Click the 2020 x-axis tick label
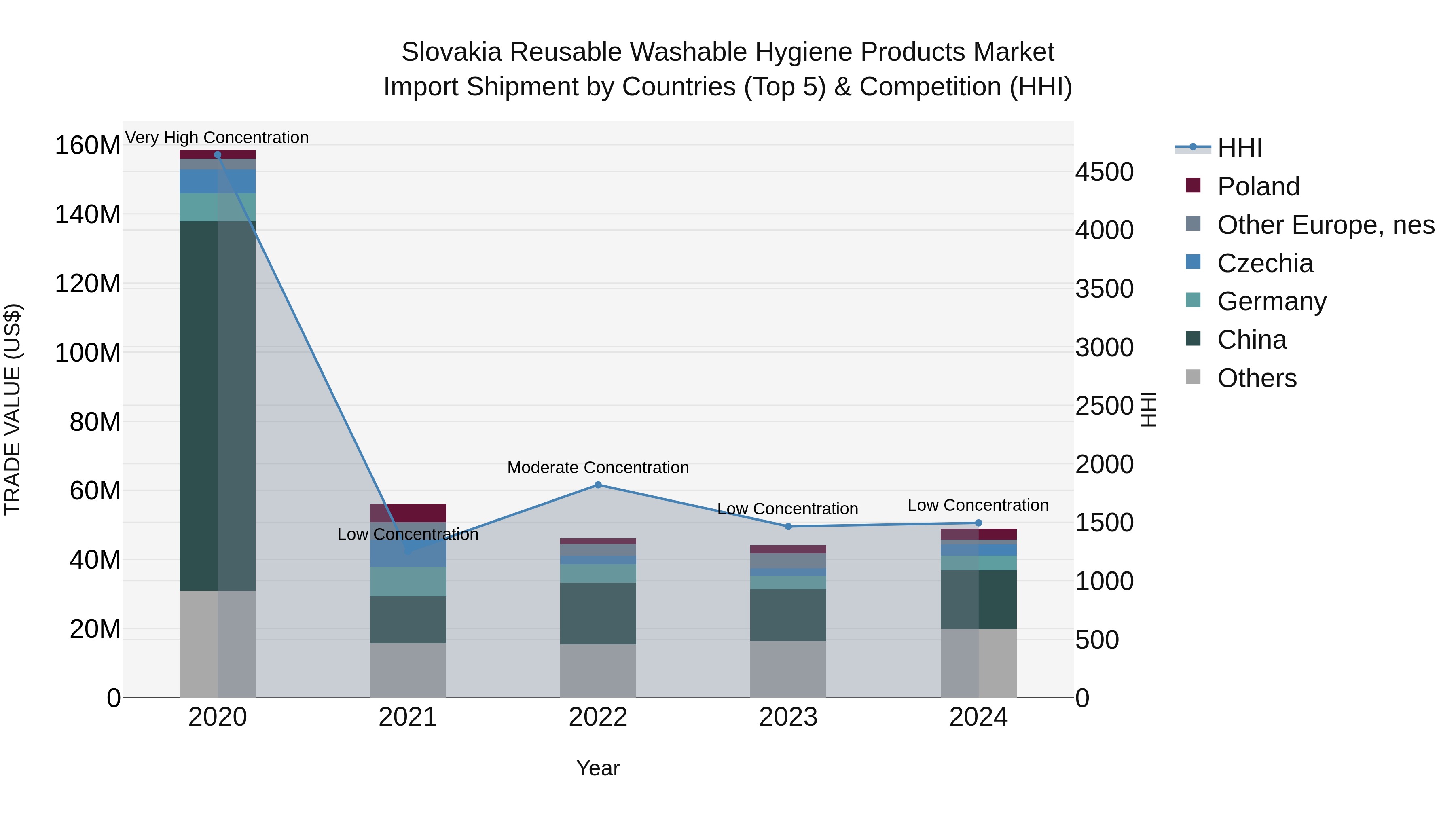The height and width of the screenshot is (819, 1456). point(218,717)
